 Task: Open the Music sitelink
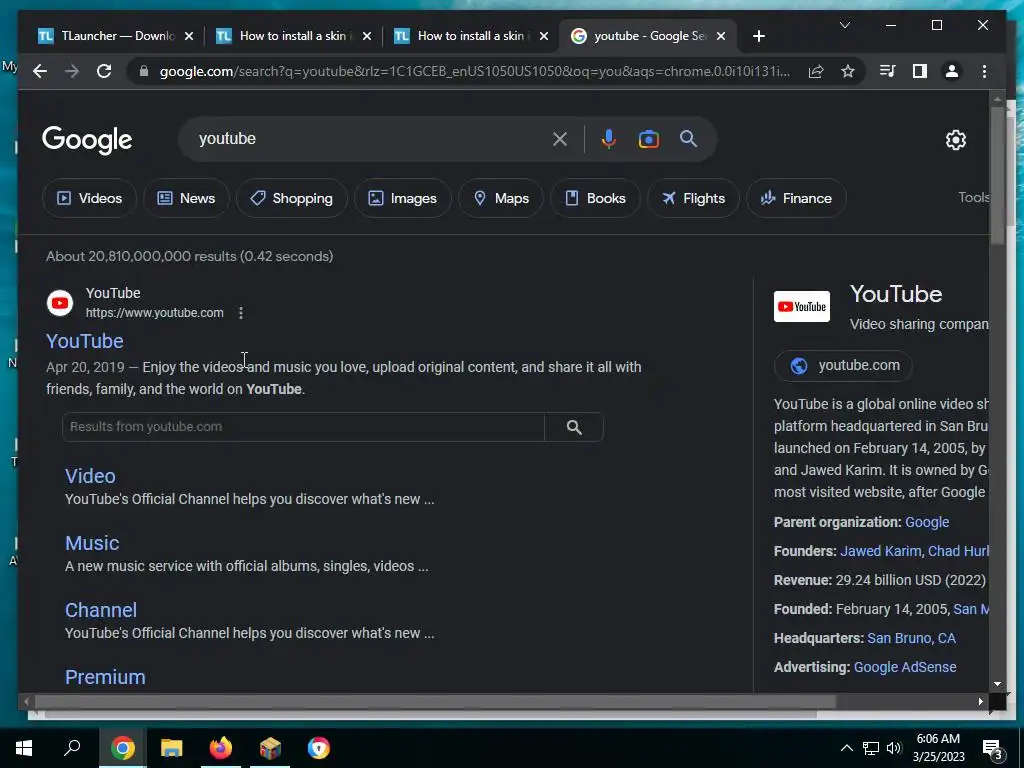pyautogui.click(x=92, y=543)
